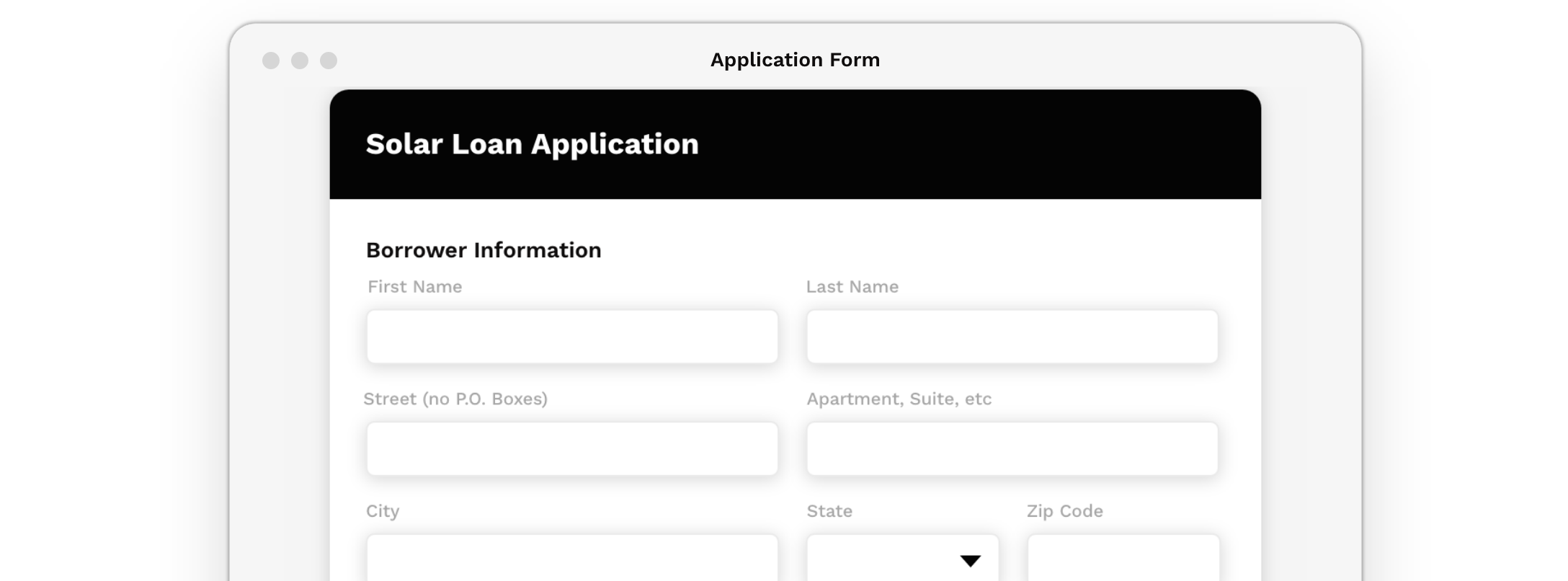The height and width of the screenshot is (581, 1568).
Task: Click the Application Form title bar text
Action: coord(795,61)
